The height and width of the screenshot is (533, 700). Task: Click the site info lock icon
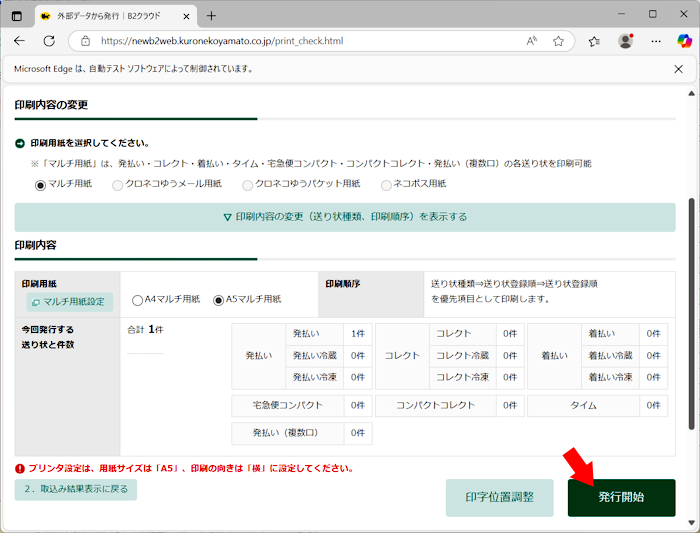pyautogui.click(x=85, y=41)
